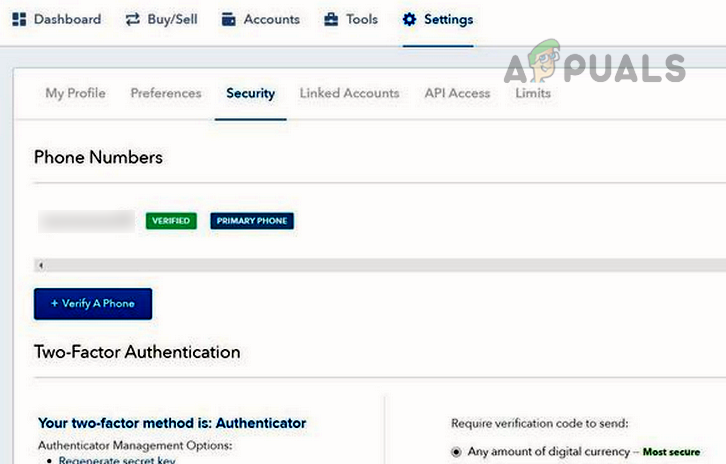Open the My Profile tab
The width and height of the screenshot is (726, 464).
[76, 93]
